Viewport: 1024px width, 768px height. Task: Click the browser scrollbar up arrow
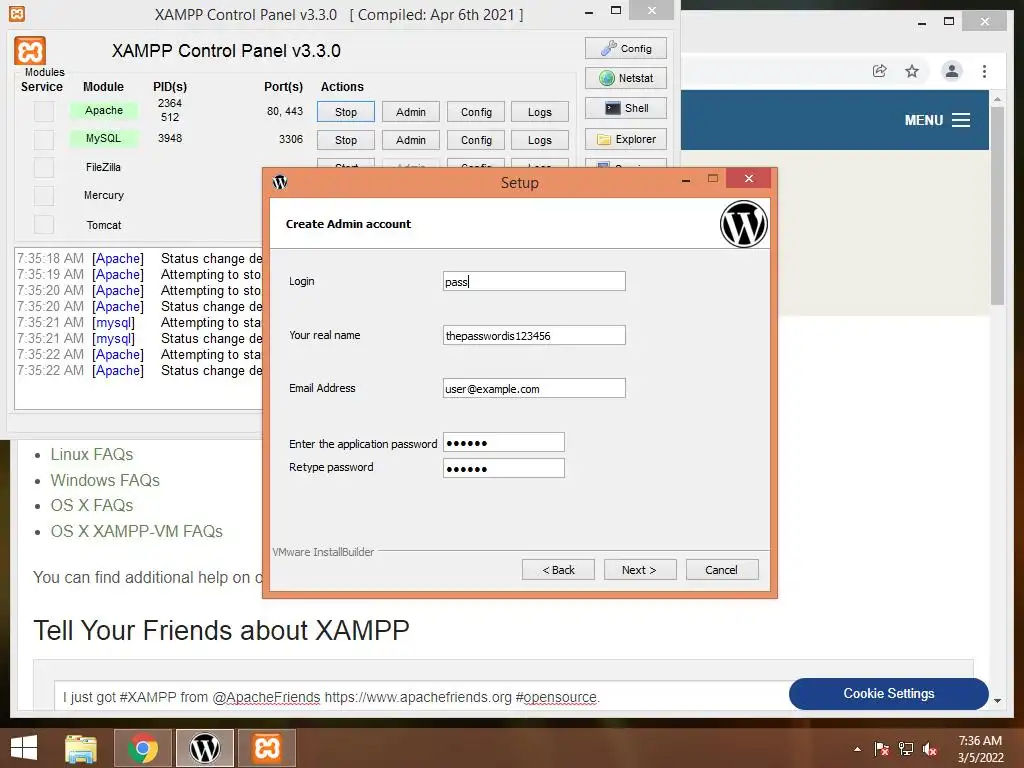(997, 99)
